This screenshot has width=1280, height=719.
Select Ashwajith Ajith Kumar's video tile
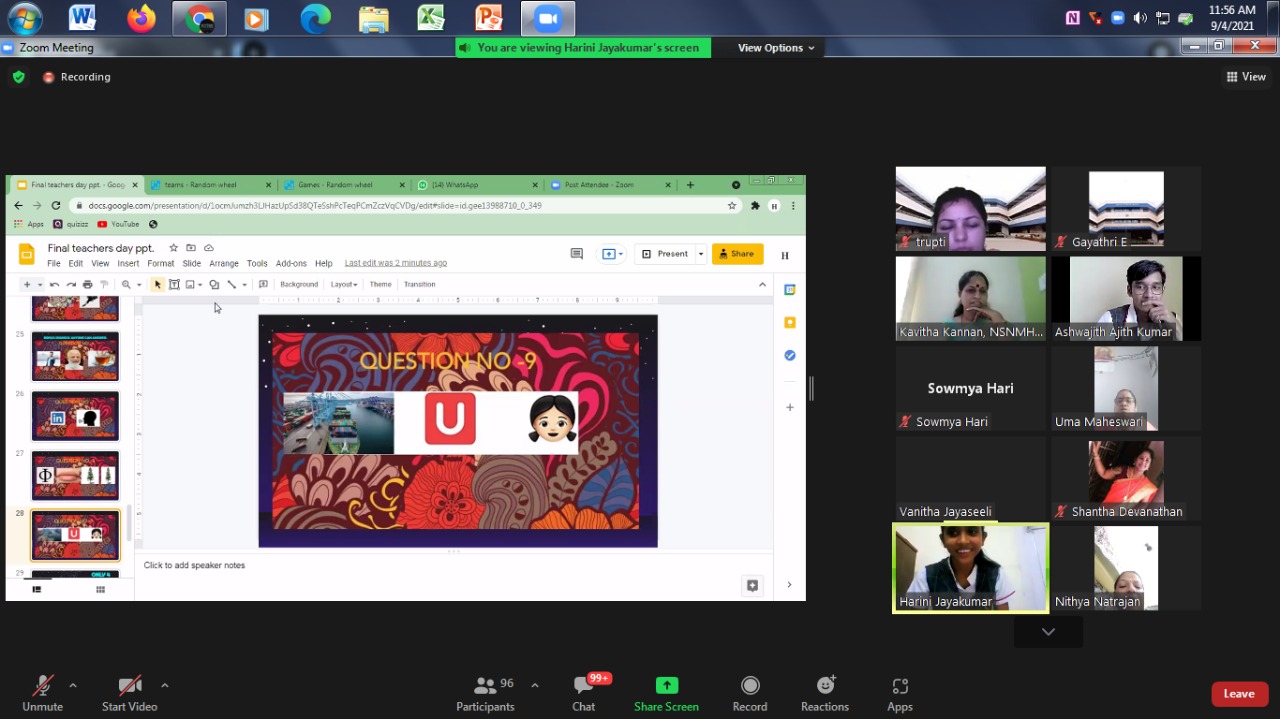pyautogui.click(x=1126, y=298)
